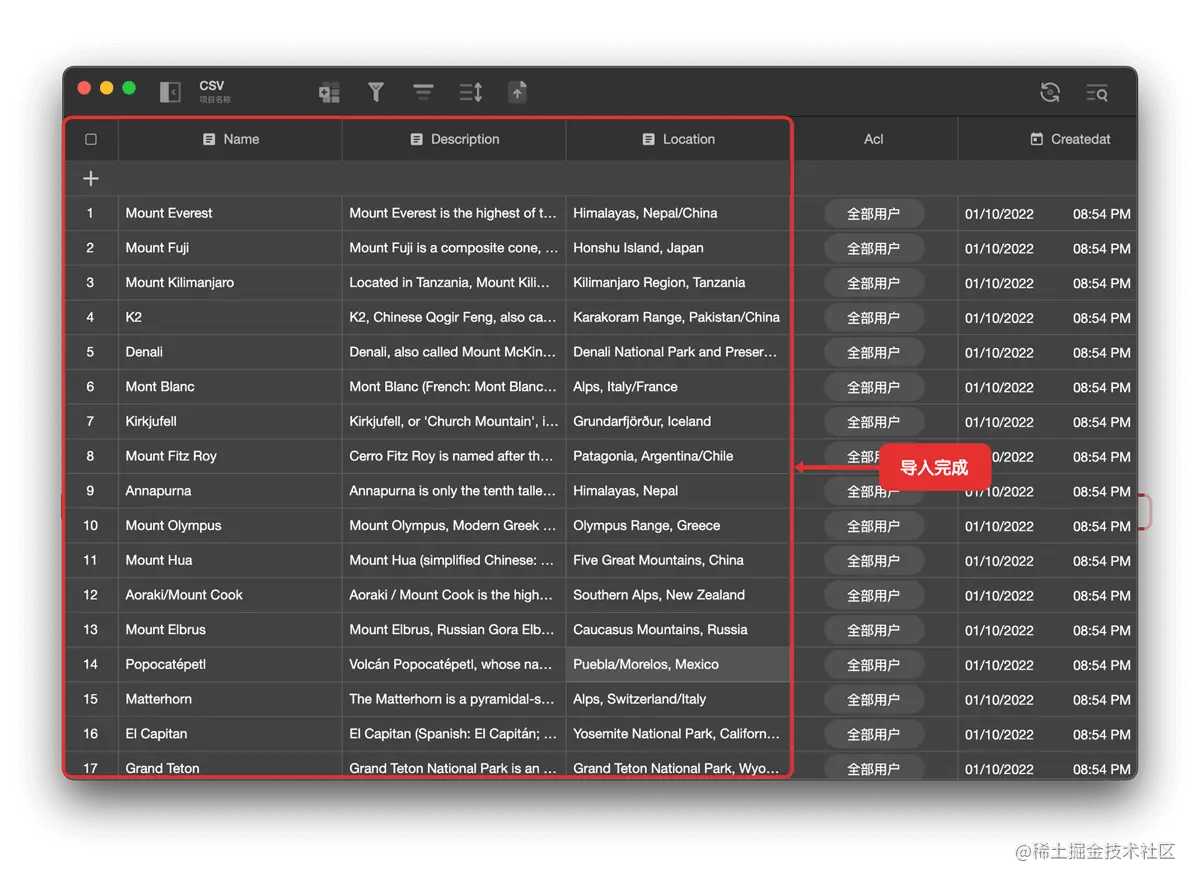This screenshot has width=1200, height=886.
Task: Click the 'Patagonia, Argentina/Chile' cell
Action: [678, 456]
